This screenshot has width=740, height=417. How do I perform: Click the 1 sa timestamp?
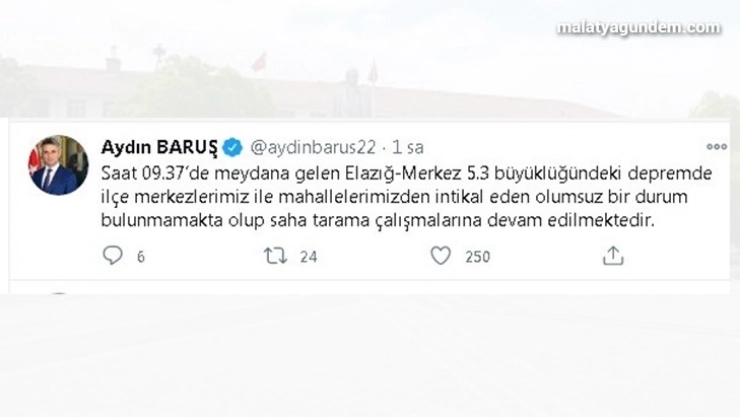click(x=408, y=148)
